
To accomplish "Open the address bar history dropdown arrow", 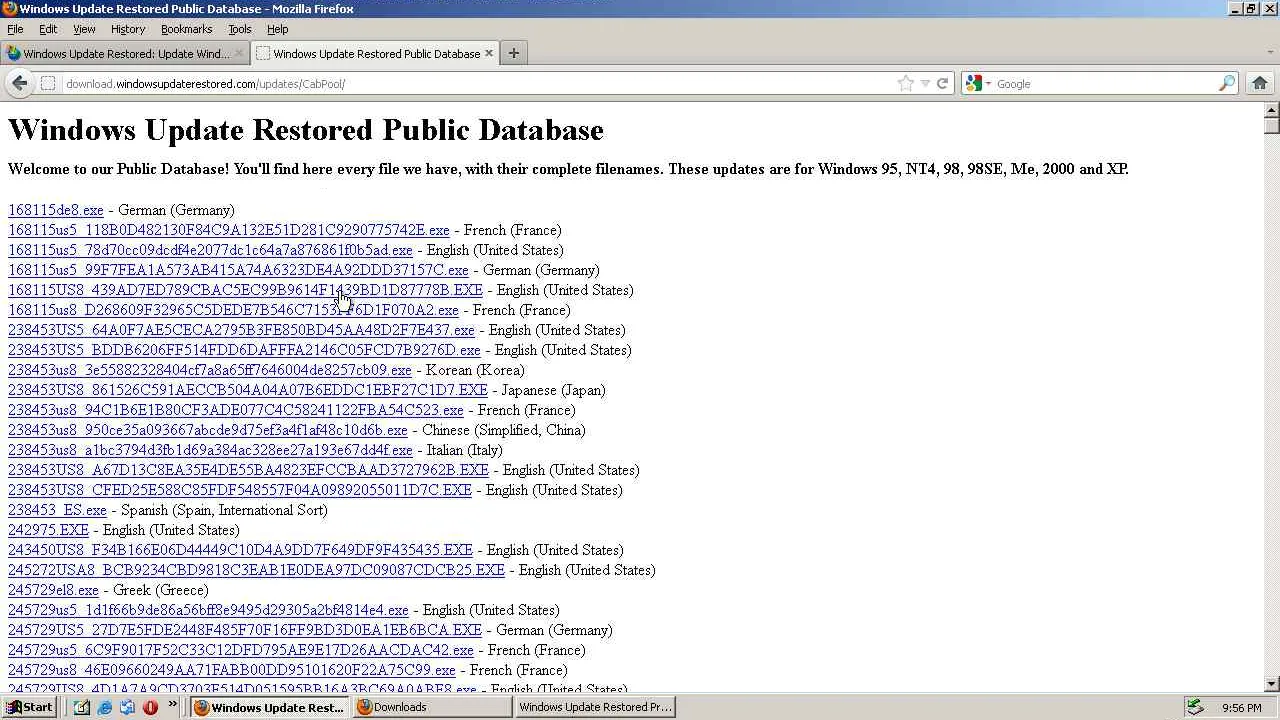I will pyautogui.click(x=925, y=84).
